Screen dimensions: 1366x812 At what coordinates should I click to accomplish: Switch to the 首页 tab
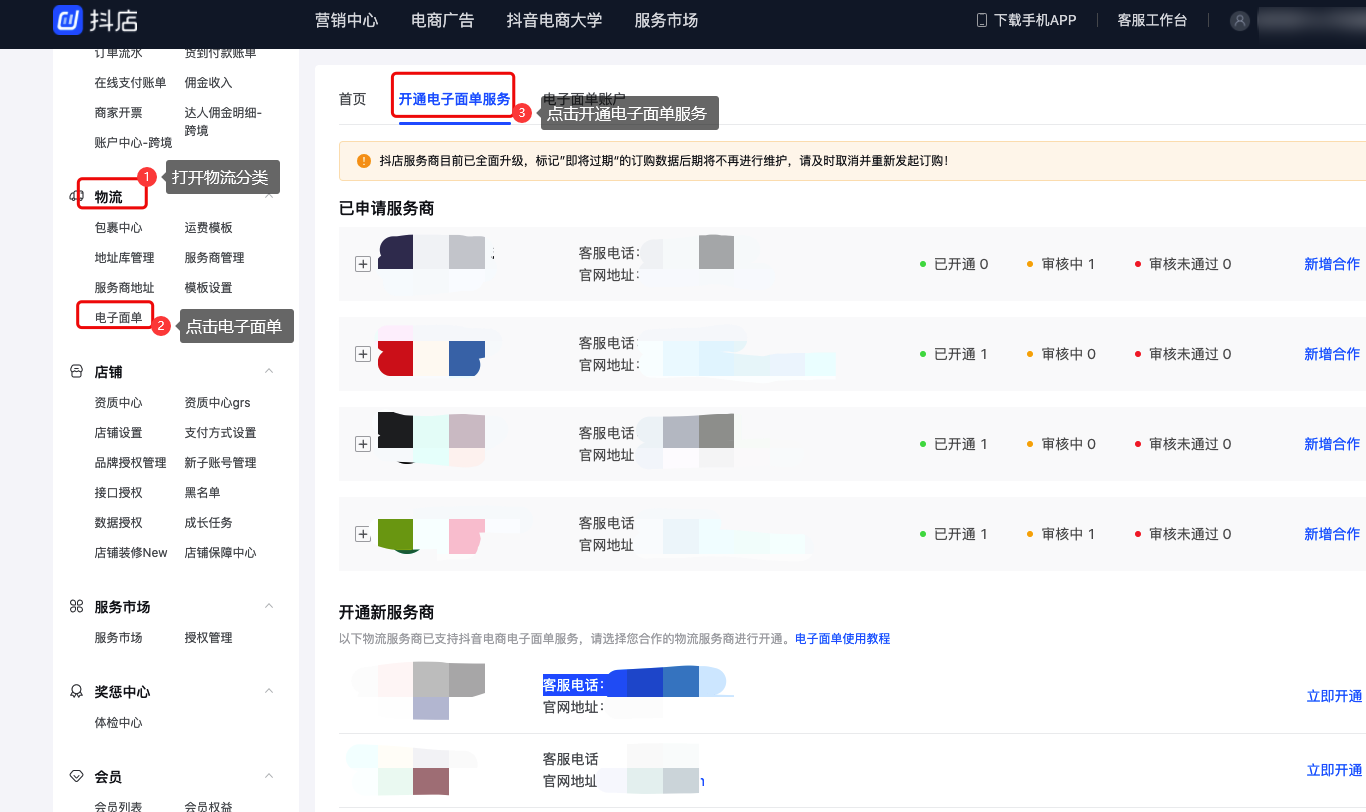click(352, 99)
